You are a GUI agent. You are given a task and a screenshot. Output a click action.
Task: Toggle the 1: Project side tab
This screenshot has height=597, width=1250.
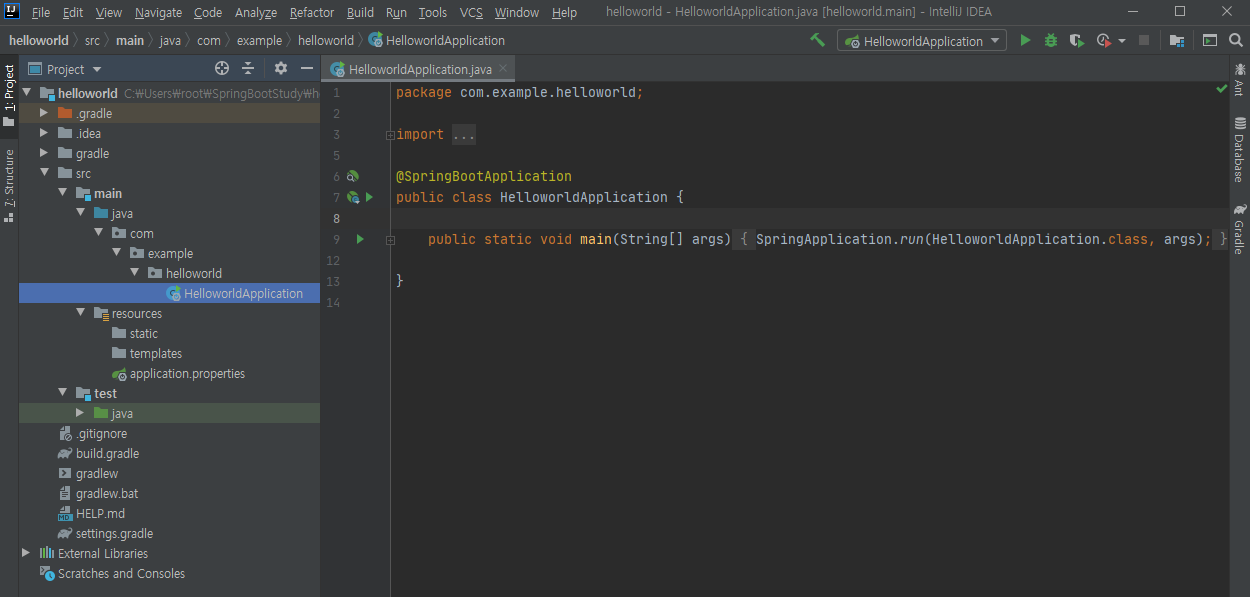pos(9,95)
